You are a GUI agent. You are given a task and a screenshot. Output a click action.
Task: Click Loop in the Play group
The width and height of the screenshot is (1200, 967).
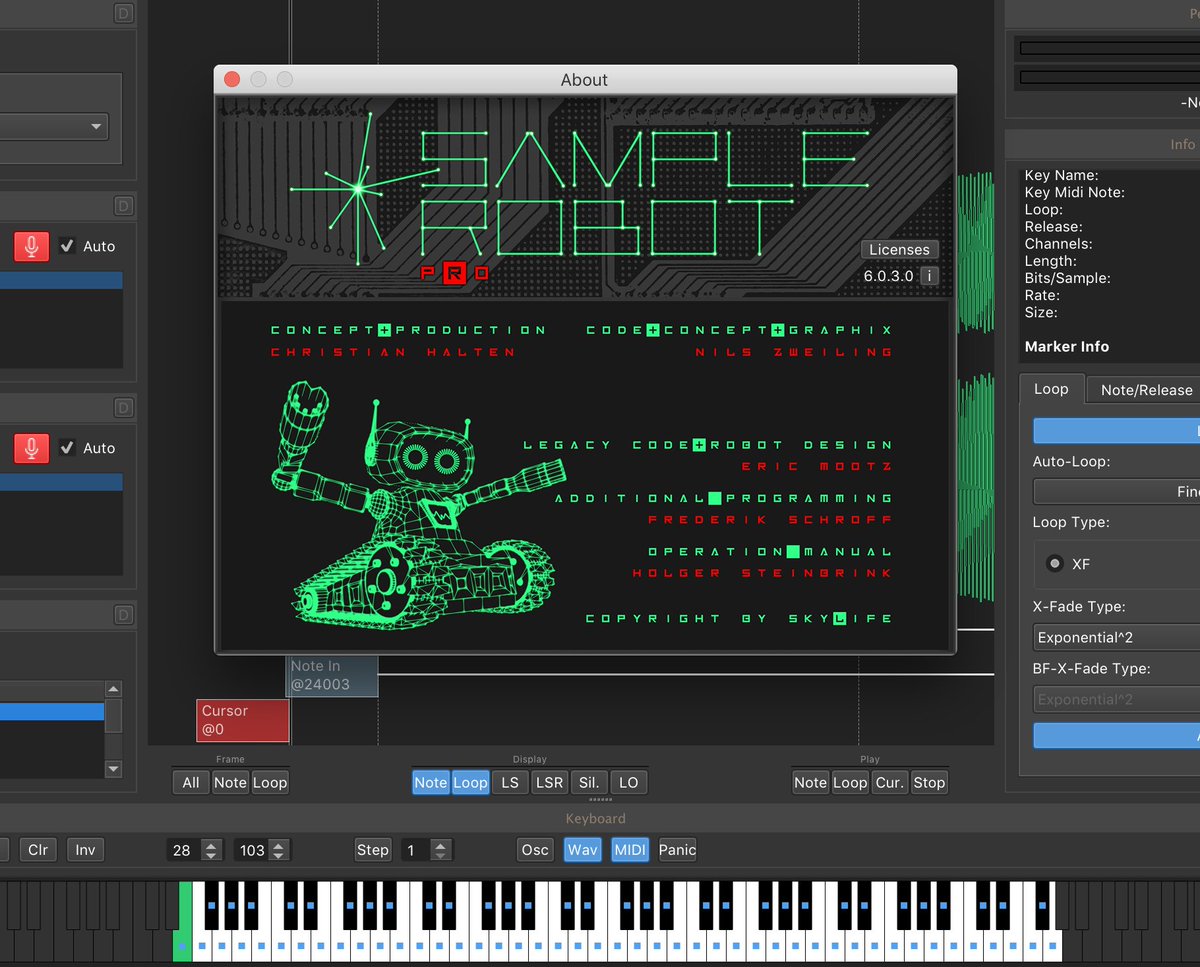850,782
